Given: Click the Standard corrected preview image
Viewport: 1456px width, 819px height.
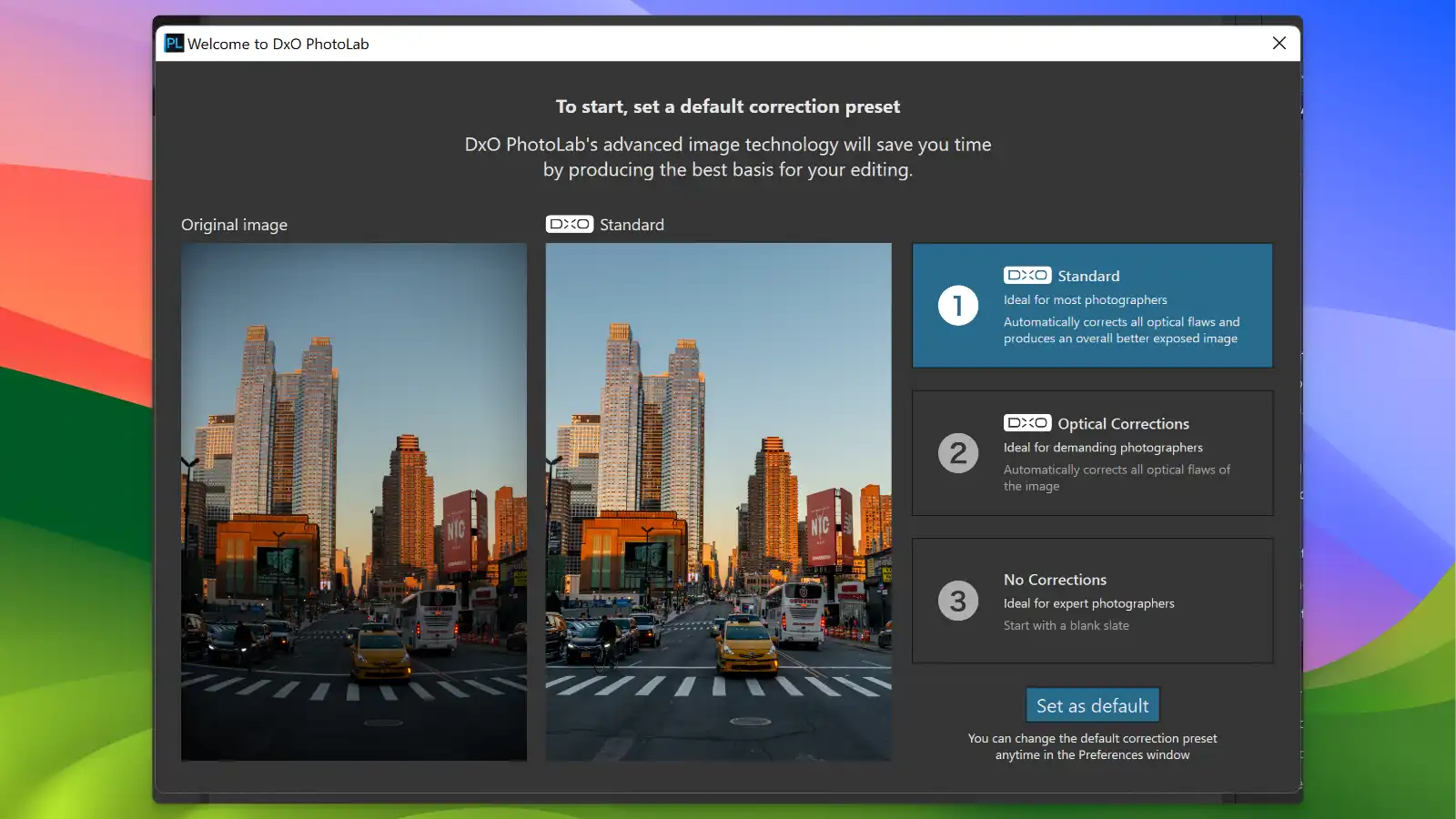Looking at the screenshot, I should pos(718,500).
